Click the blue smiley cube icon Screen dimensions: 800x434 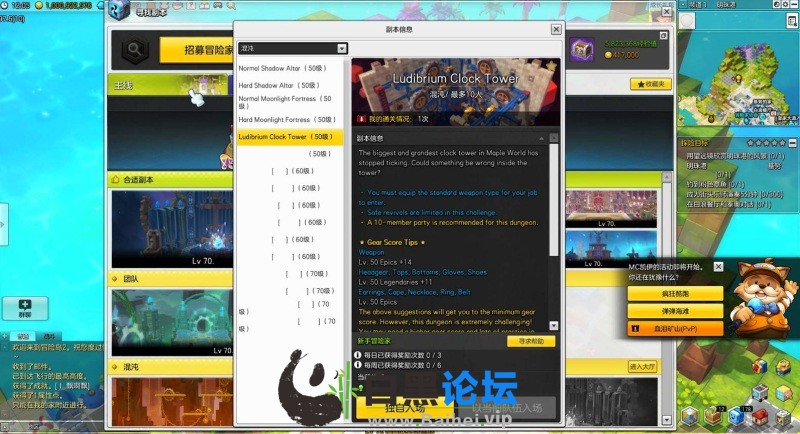point(736,416)
